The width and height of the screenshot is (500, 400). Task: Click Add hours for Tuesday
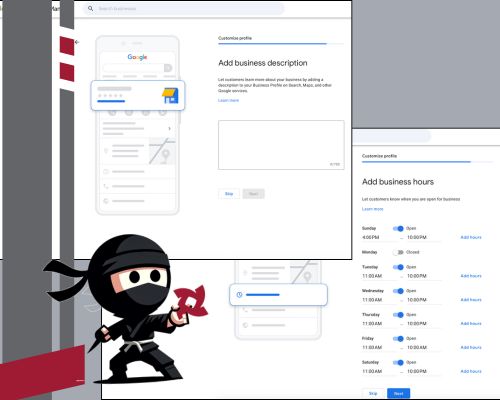coord(471,276)
